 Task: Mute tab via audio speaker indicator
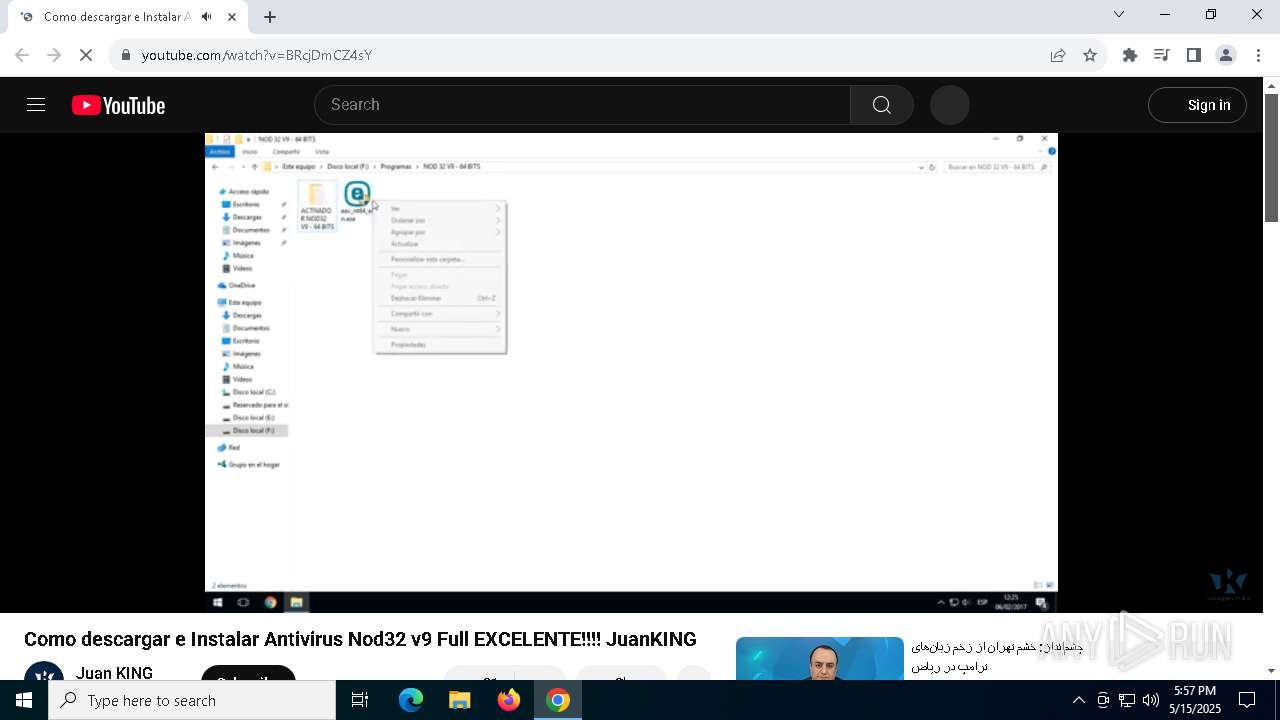[206, 17]
